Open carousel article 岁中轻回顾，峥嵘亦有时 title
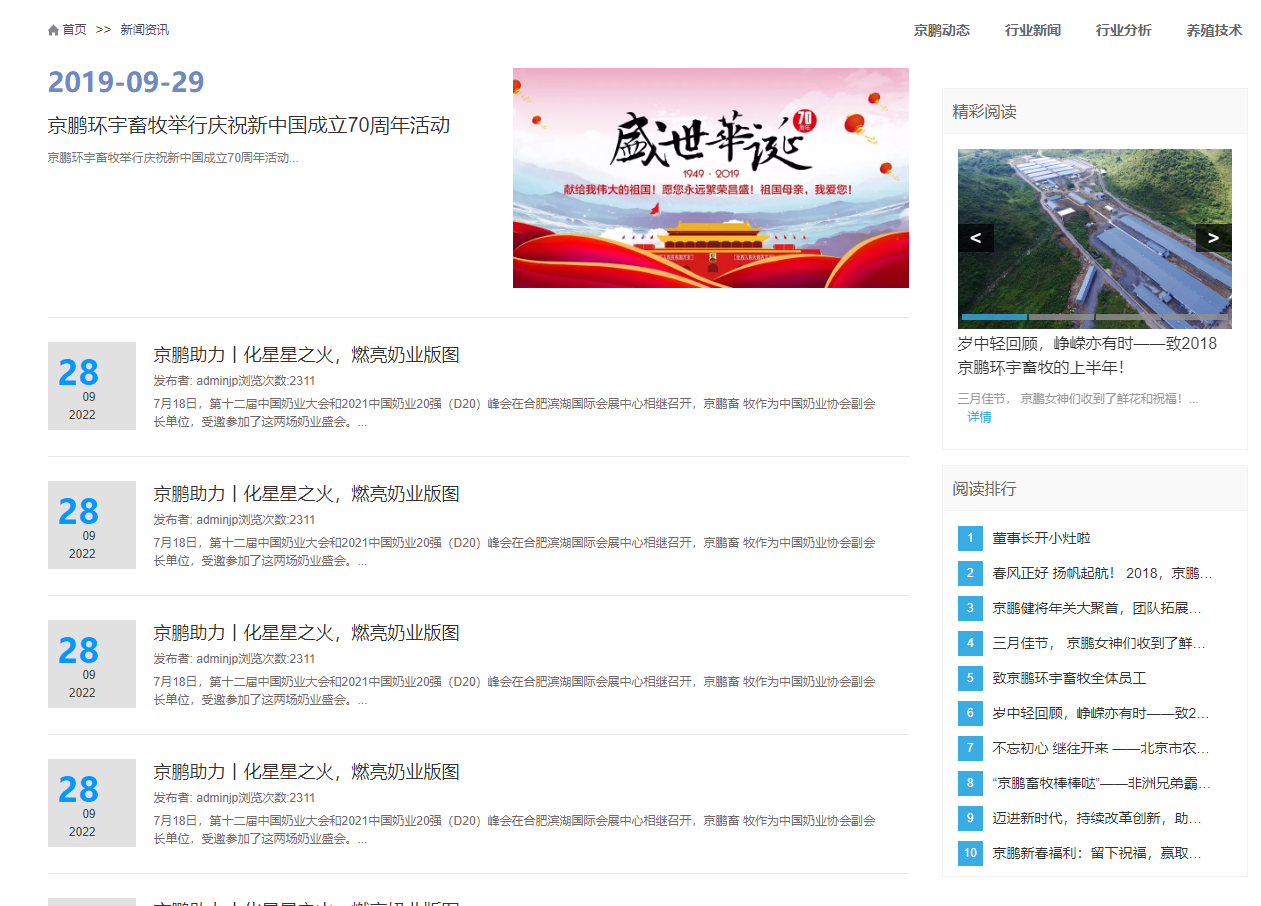This screenshot has height=906, width=1261. (x=1088, y=355)
